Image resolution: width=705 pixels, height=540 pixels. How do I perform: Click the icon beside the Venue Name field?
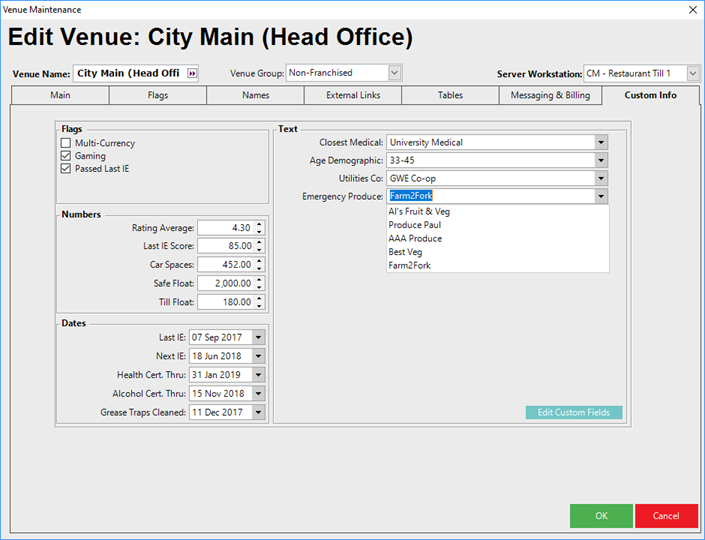(193, 73)
